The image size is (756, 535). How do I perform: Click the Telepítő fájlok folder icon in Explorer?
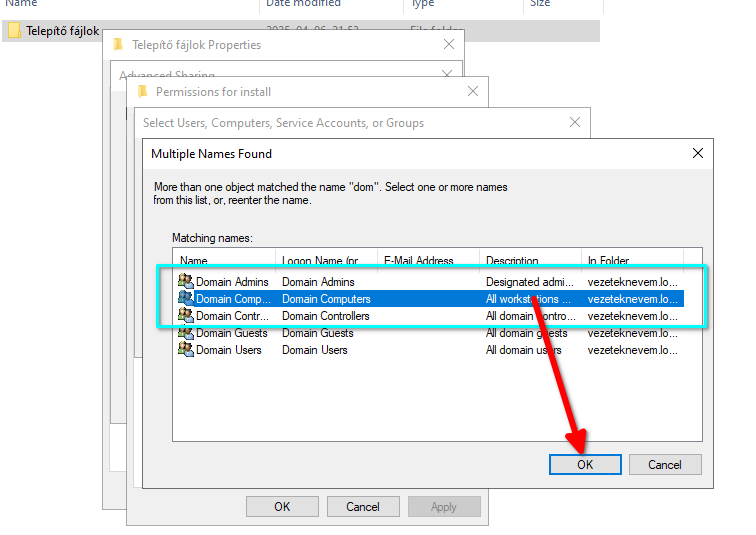14,31
